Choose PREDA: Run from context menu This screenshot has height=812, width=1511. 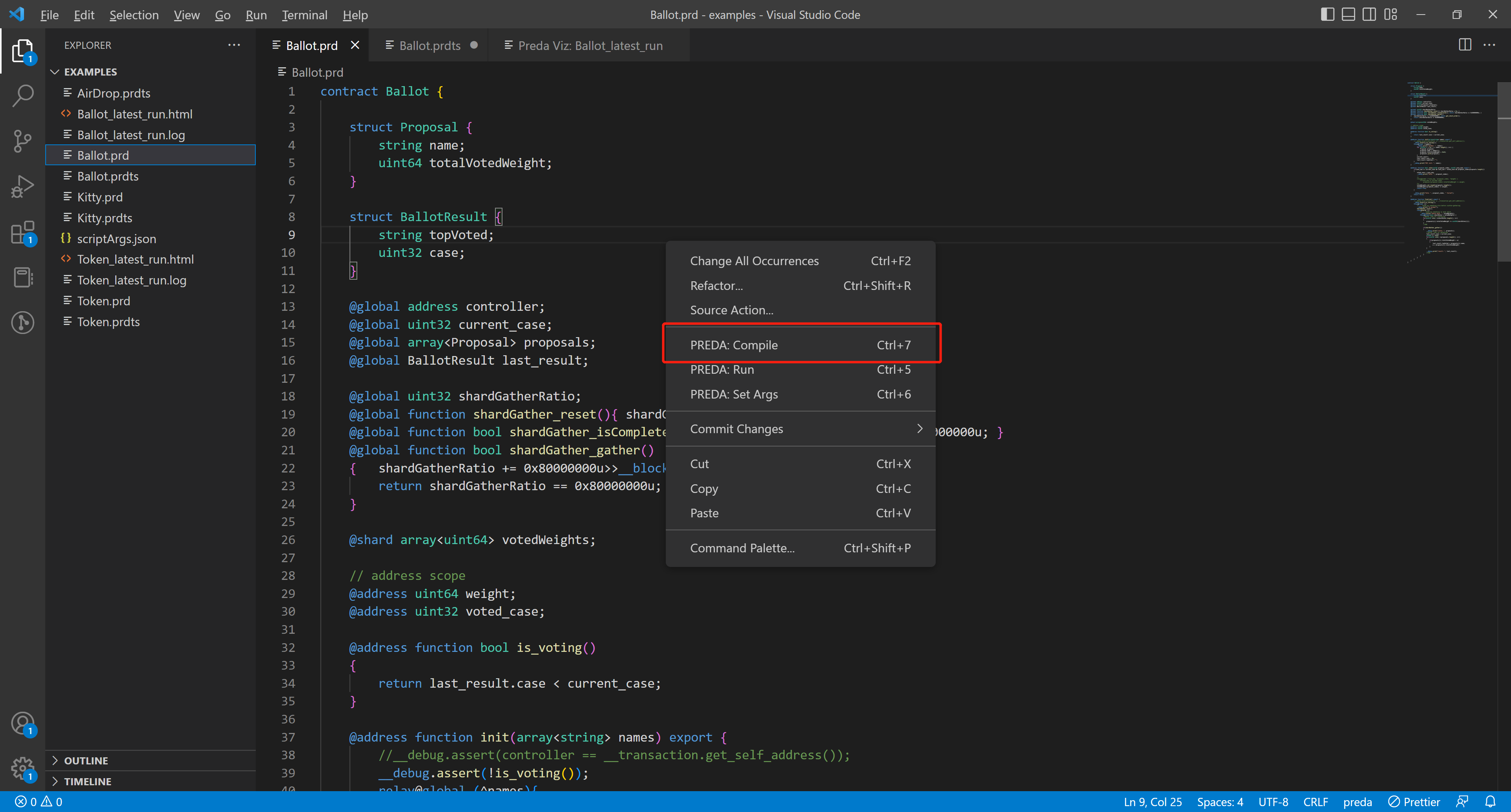[x=801, y=369]
